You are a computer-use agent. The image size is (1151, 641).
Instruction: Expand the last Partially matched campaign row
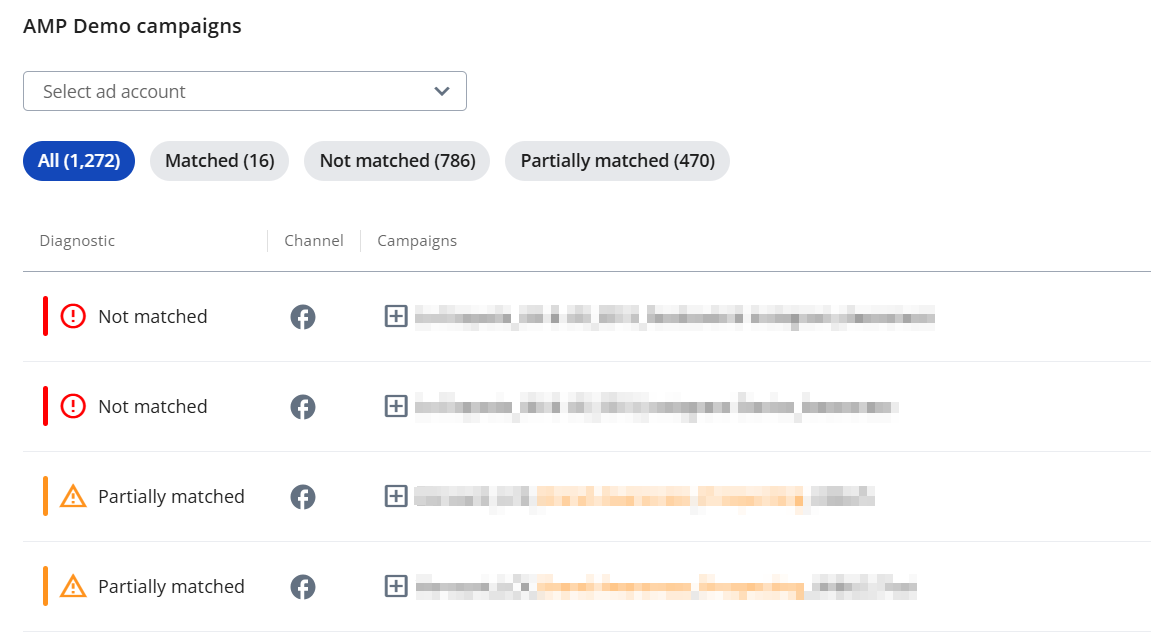coord(396,586)
